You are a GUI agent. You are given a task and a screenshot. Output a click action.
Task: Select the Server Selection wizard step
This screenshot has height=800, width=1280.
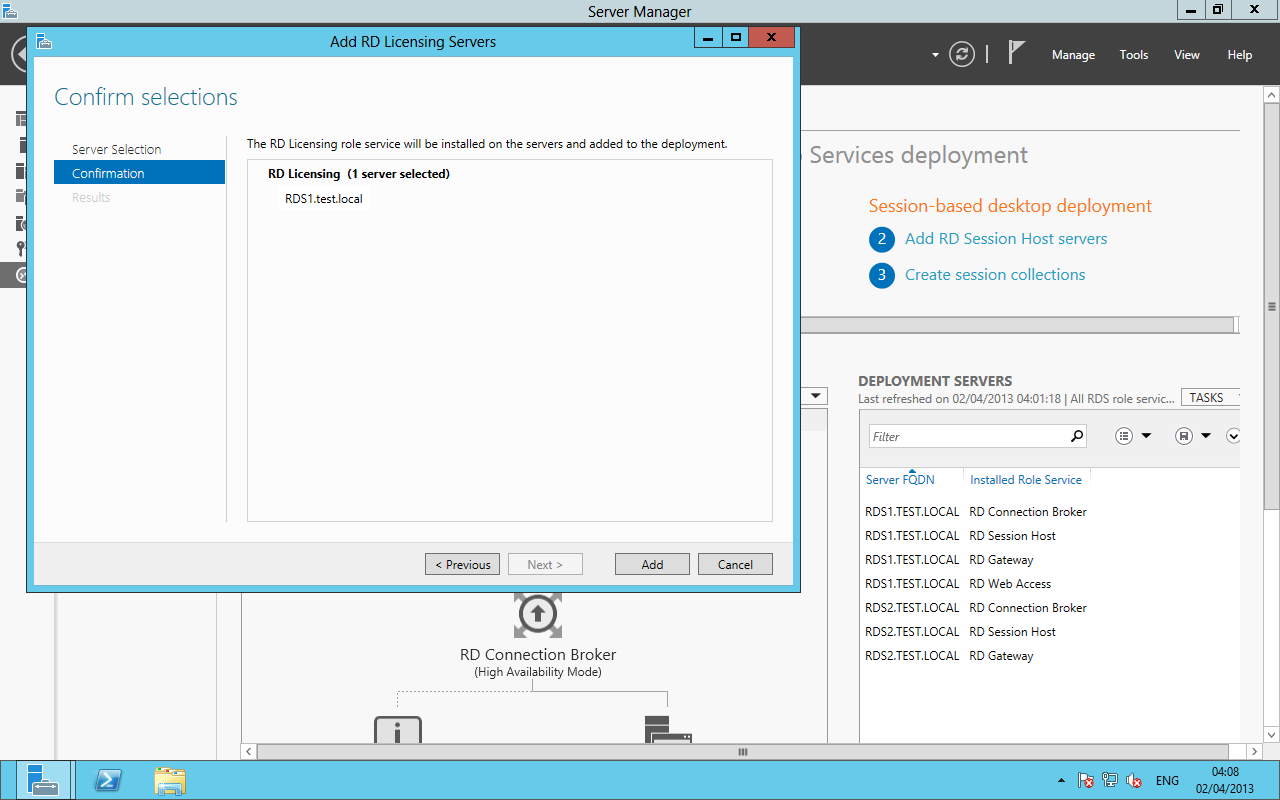point(116,149)
